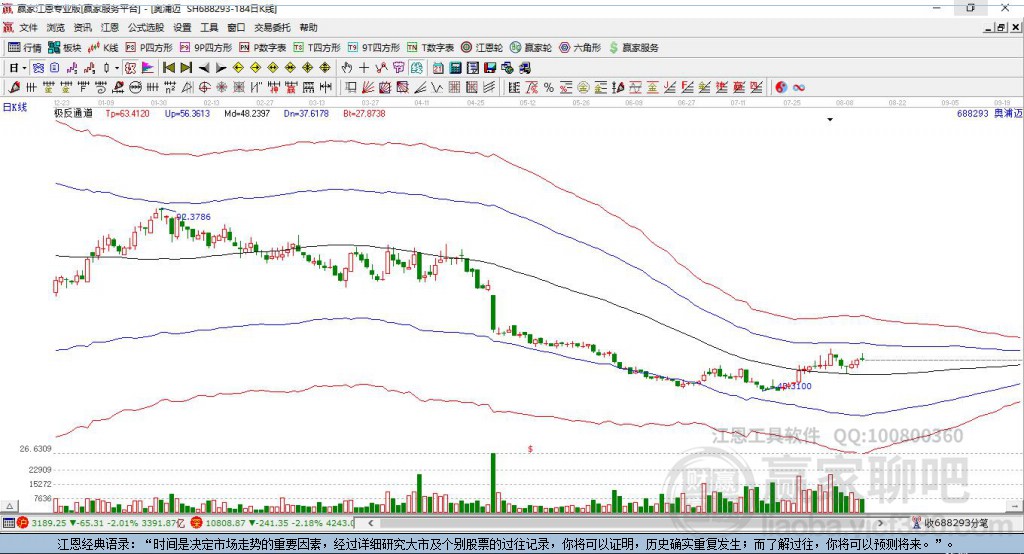Open the 9P四方形 tool
The image size is (1024, 554).
pos(206,48)
